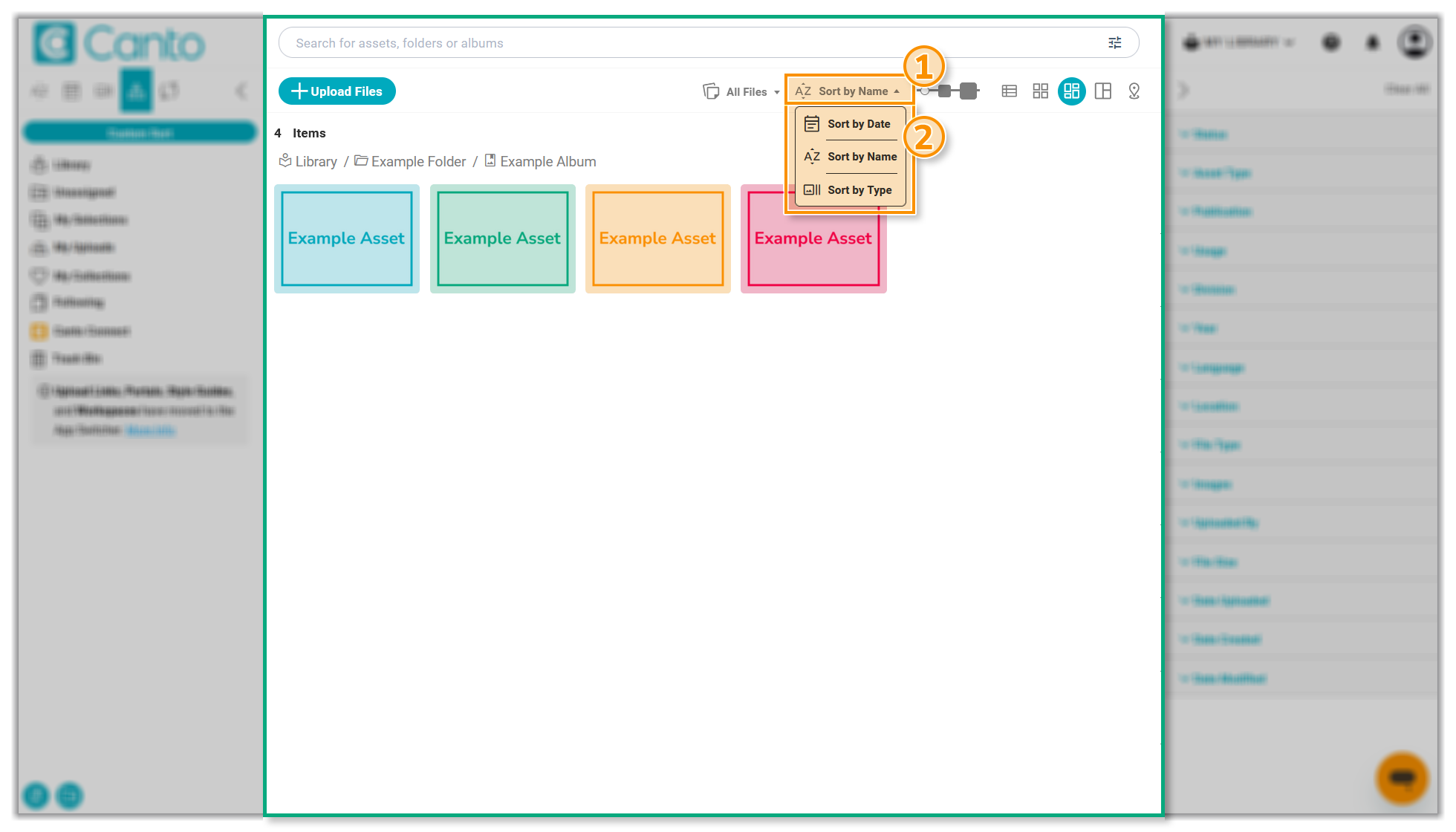
Task: Adjust the thumbnail size slider
Action: [x=948, y=91]
